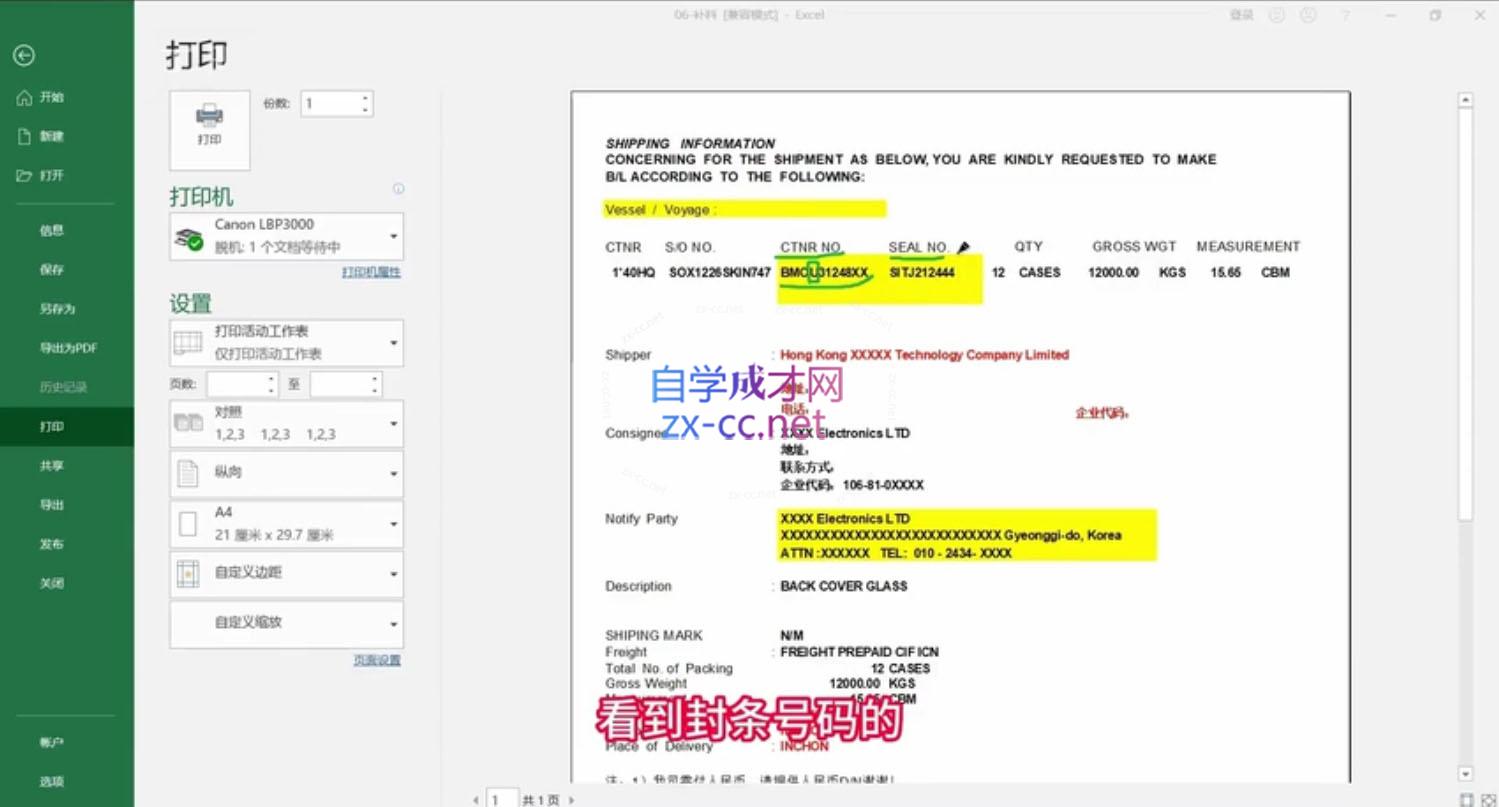
Task: Click the printer info icon beside 打印机
Action: pos(398,188)
